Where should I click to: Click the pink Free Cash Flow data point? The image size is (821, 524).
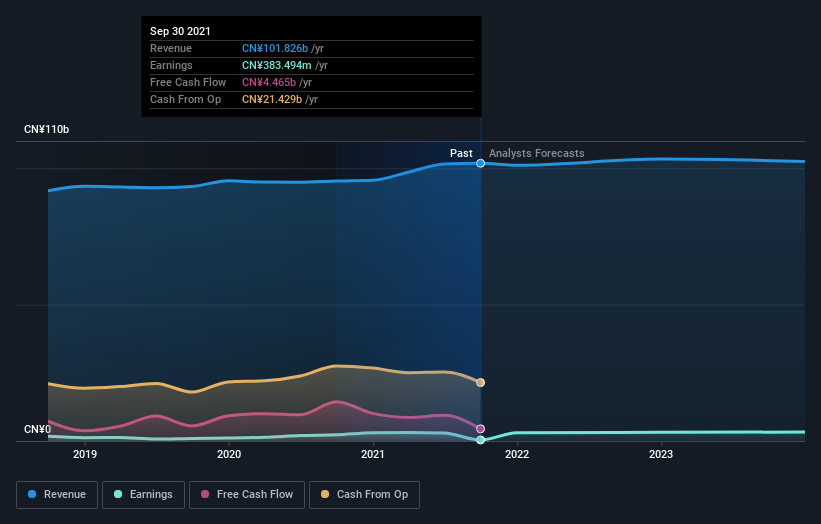click(480, 429)
